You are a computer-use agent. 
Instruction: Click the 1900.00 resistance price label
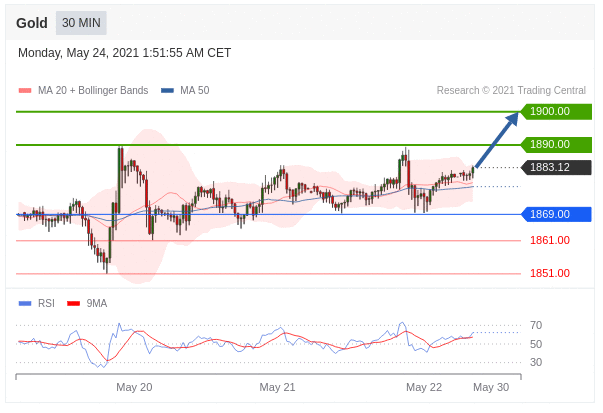tap(556, 112)
